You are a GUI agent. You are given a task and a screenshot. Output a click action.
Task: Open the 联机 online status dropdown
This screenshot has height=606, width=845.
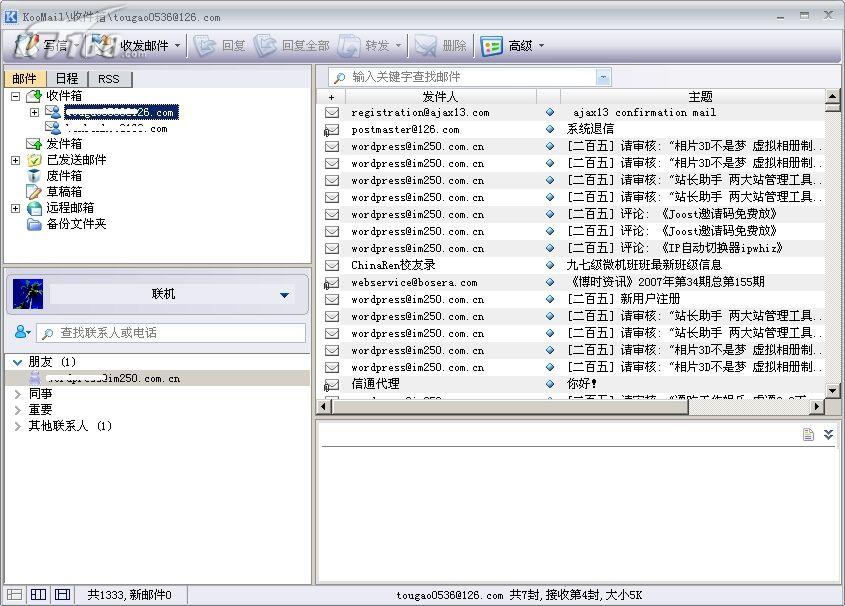pos(285,294)
